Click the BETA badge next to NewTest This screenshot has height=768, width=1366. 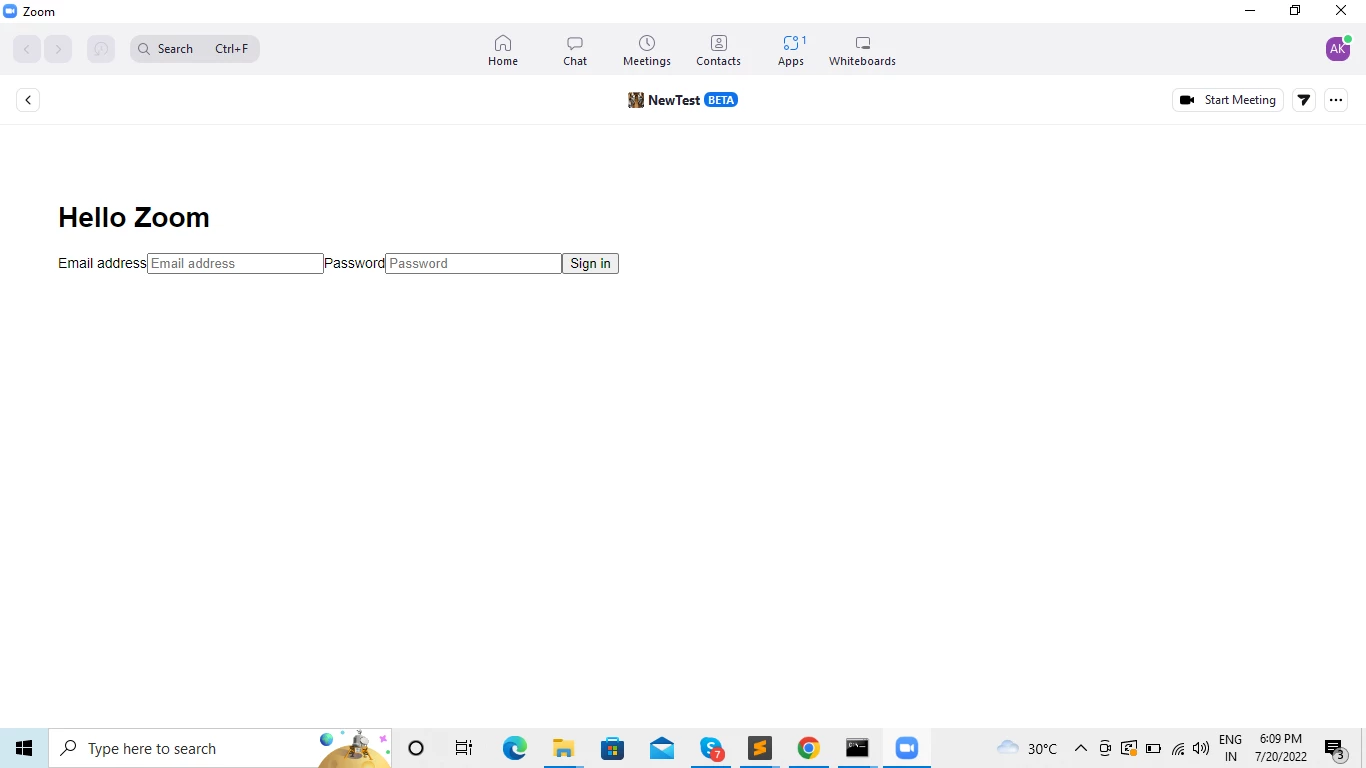[x=721, y=100]
